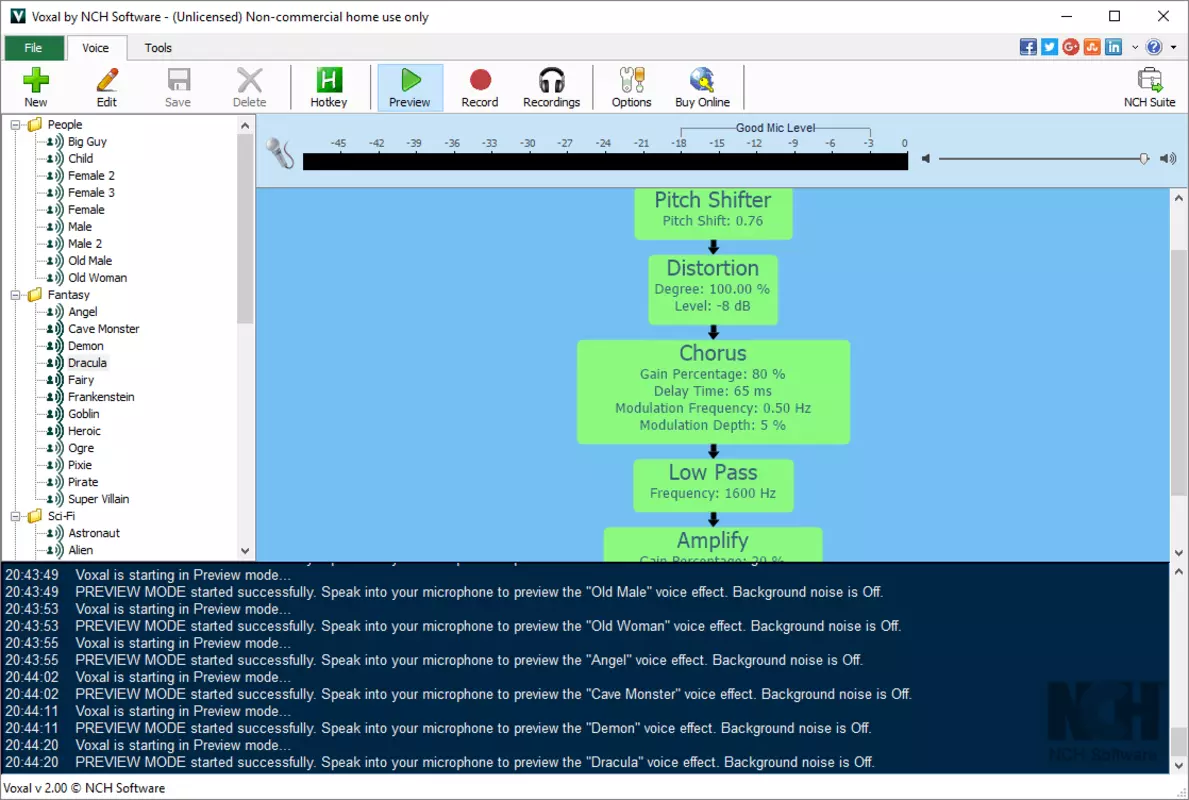This screenshot has width=1189, height=800.
Task: Share on Google Plus icon
Action: click(1071, 47)
